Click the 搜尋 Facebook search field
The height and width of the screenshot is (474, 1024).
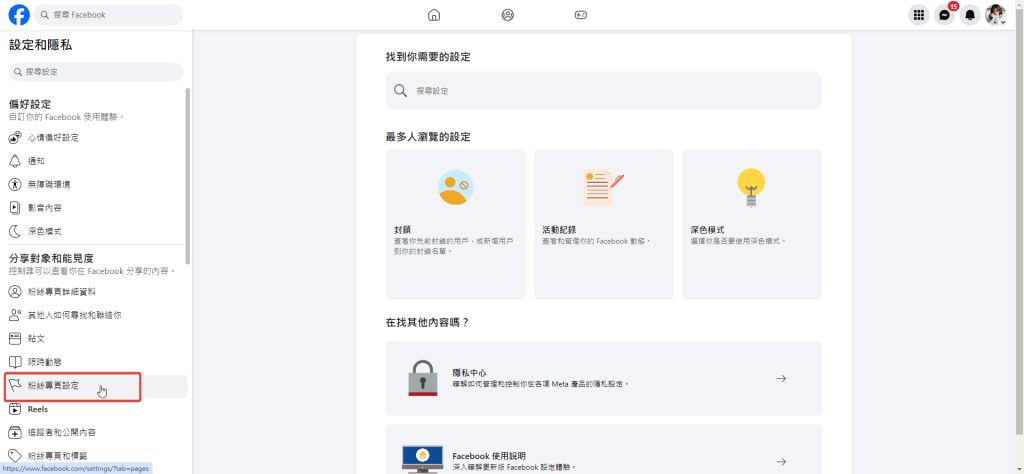[x=109, y=15]
